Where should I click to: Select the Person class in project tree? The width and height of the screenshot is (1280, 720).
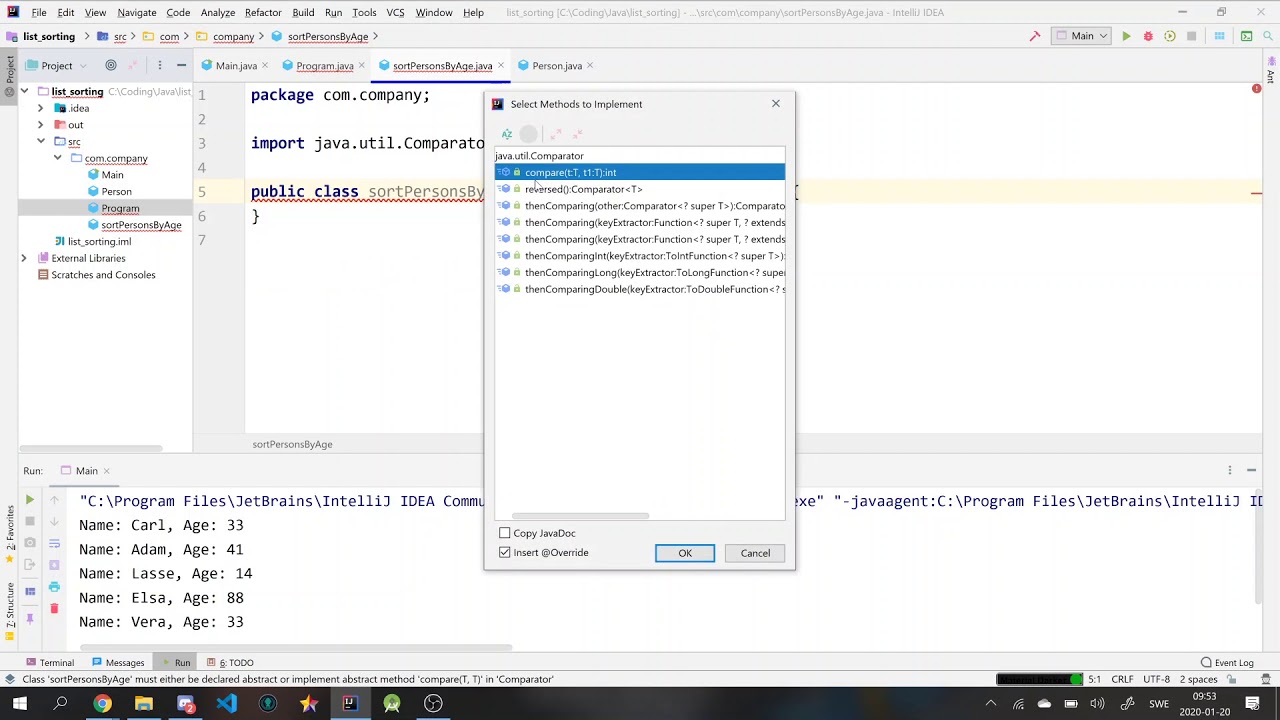click(109, 191)
